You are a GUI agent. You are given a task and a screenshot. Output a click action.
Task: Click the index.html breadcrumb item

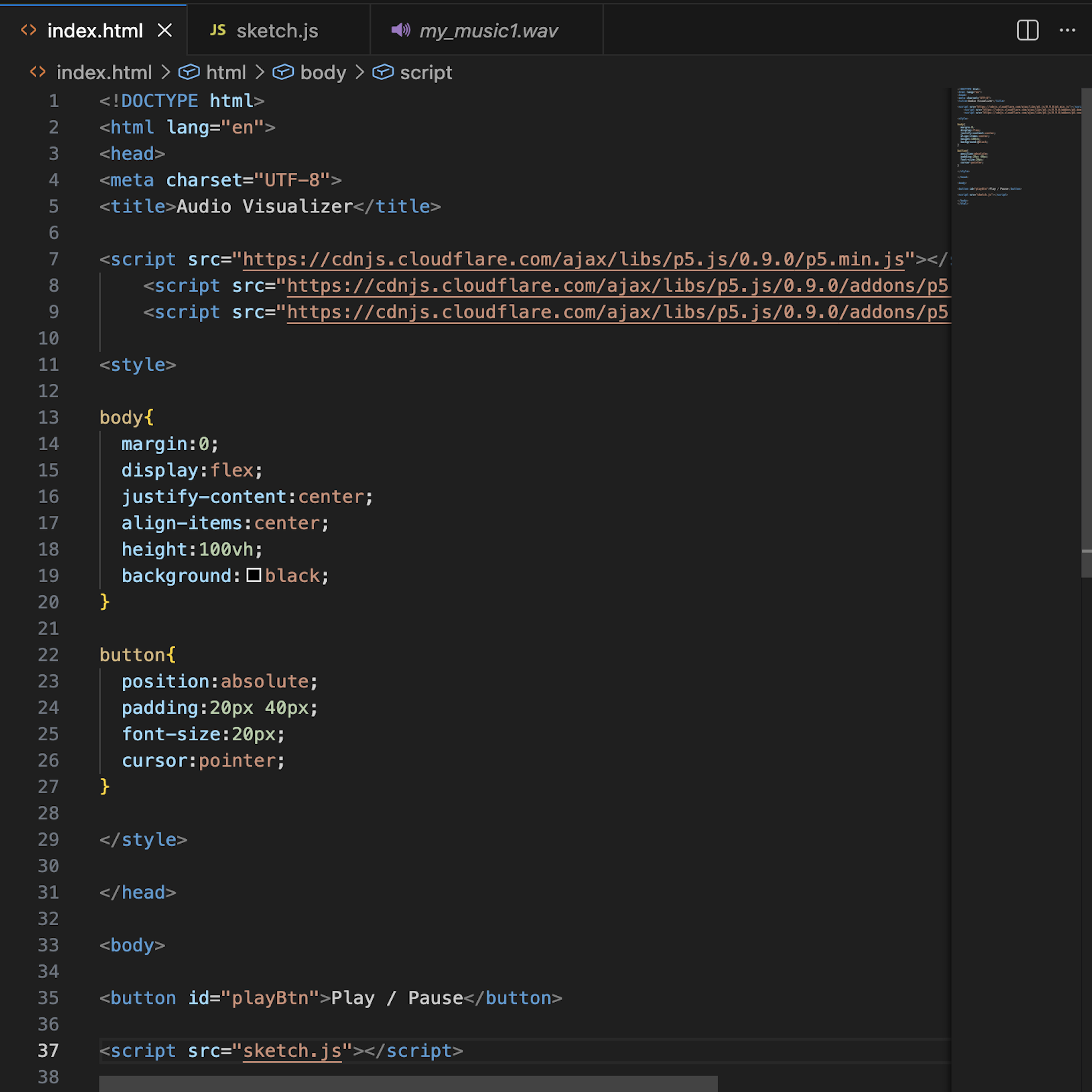click(x=104, y=72)
